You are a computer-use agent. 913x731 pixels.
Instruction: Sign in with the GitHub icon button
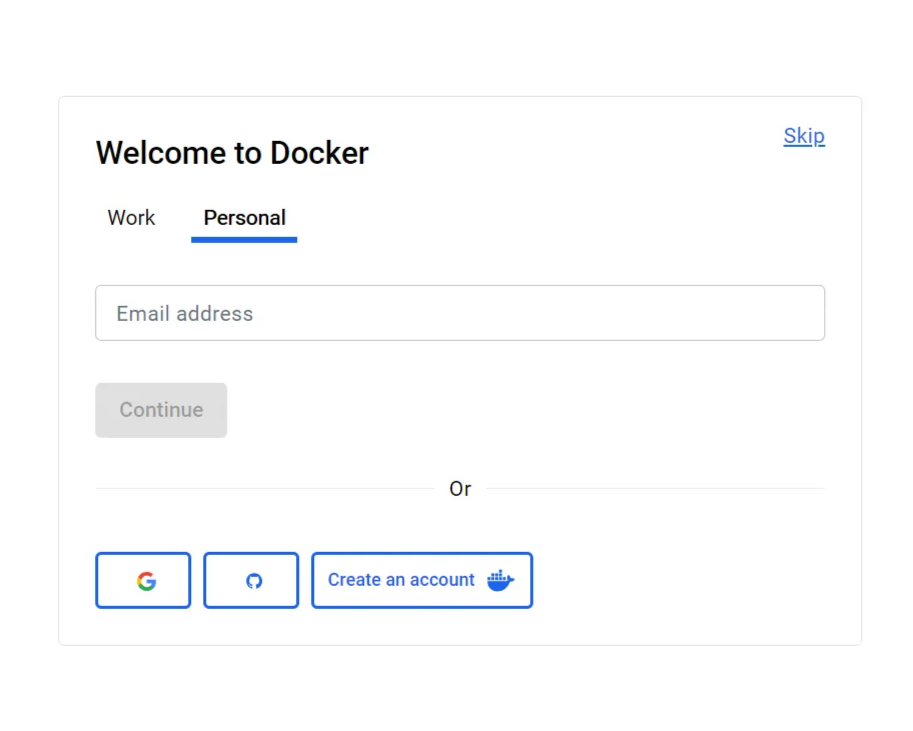tap(251, 580)
